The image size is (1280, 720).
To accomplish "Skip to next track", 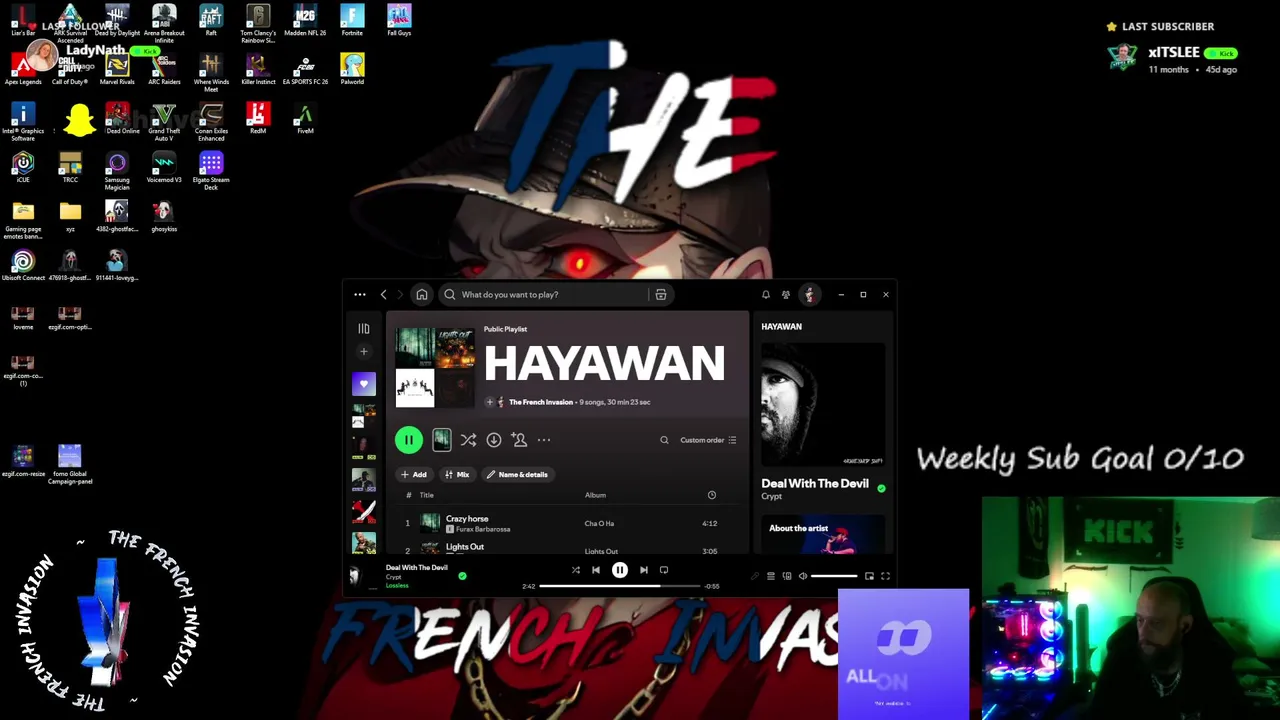I will tap(644, 570).
